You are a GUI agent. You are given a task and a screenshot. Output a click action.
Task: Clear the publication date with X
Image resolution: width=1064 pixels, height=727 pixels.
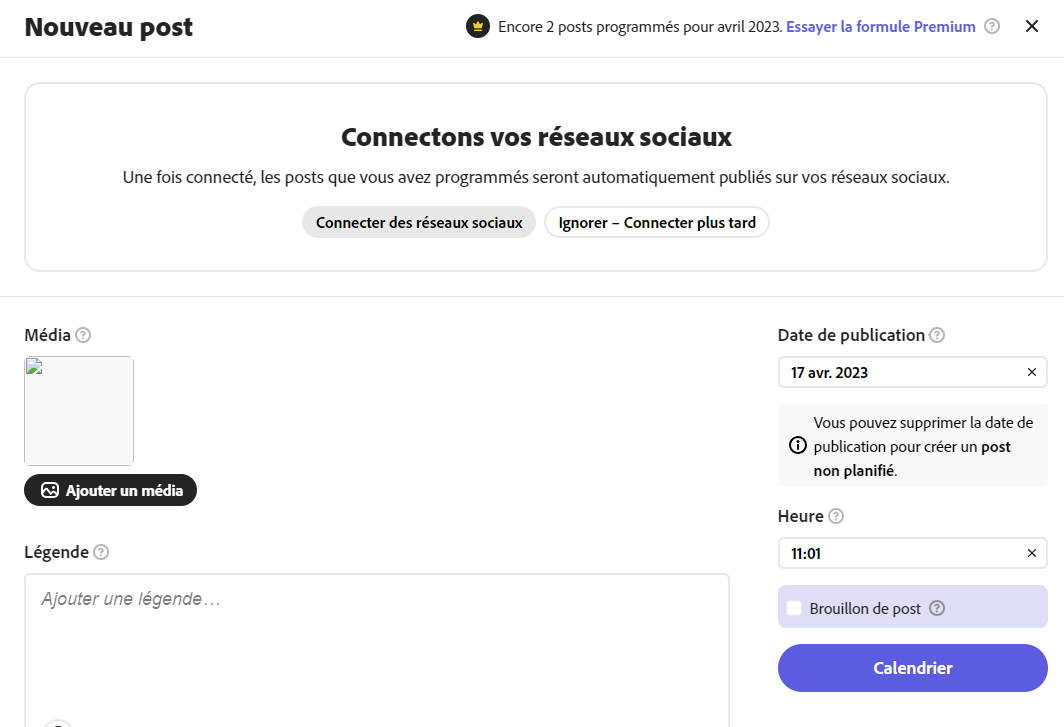1032,372
